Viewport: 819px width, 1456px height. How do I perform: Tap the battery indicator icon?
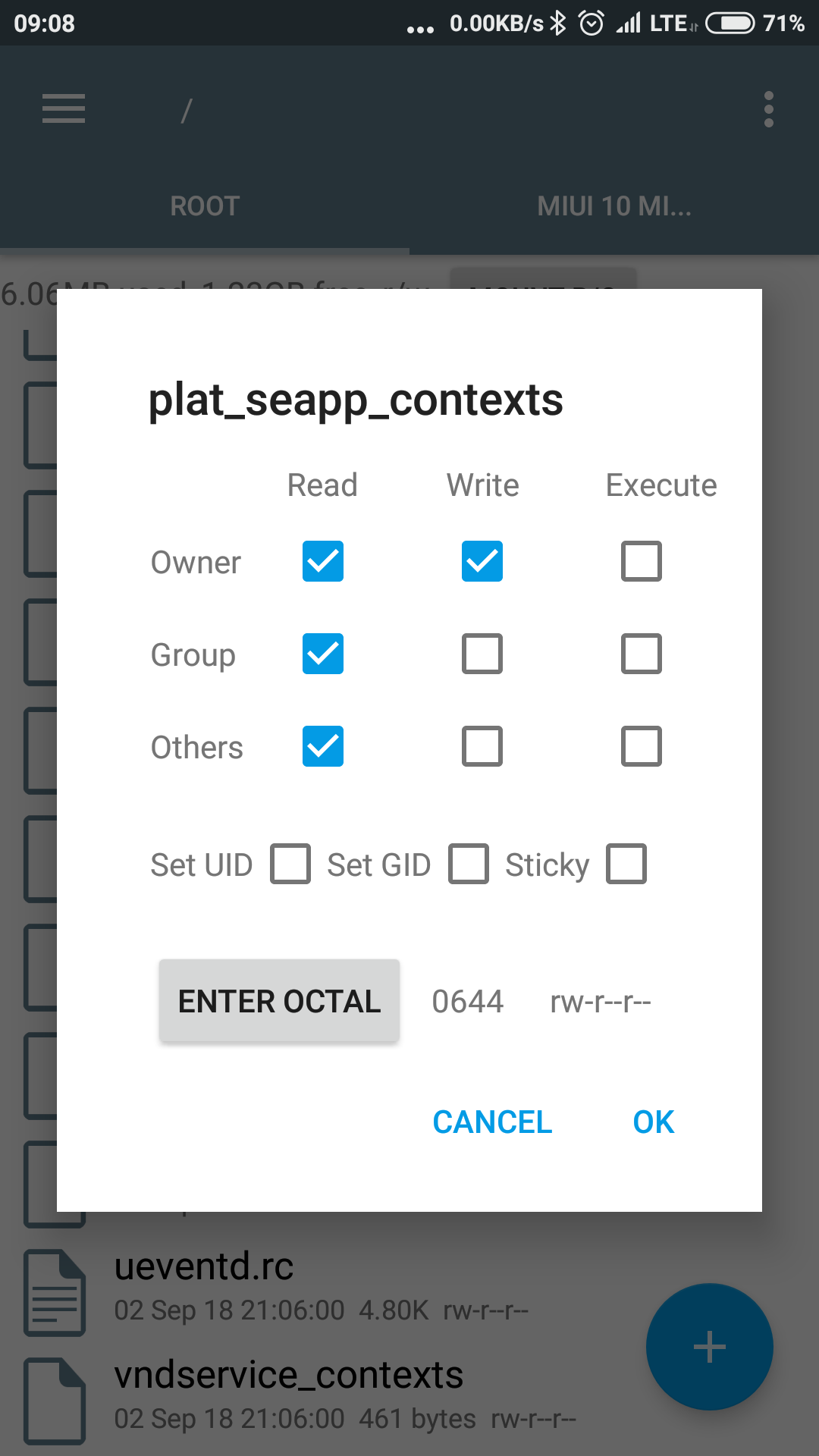730,24
